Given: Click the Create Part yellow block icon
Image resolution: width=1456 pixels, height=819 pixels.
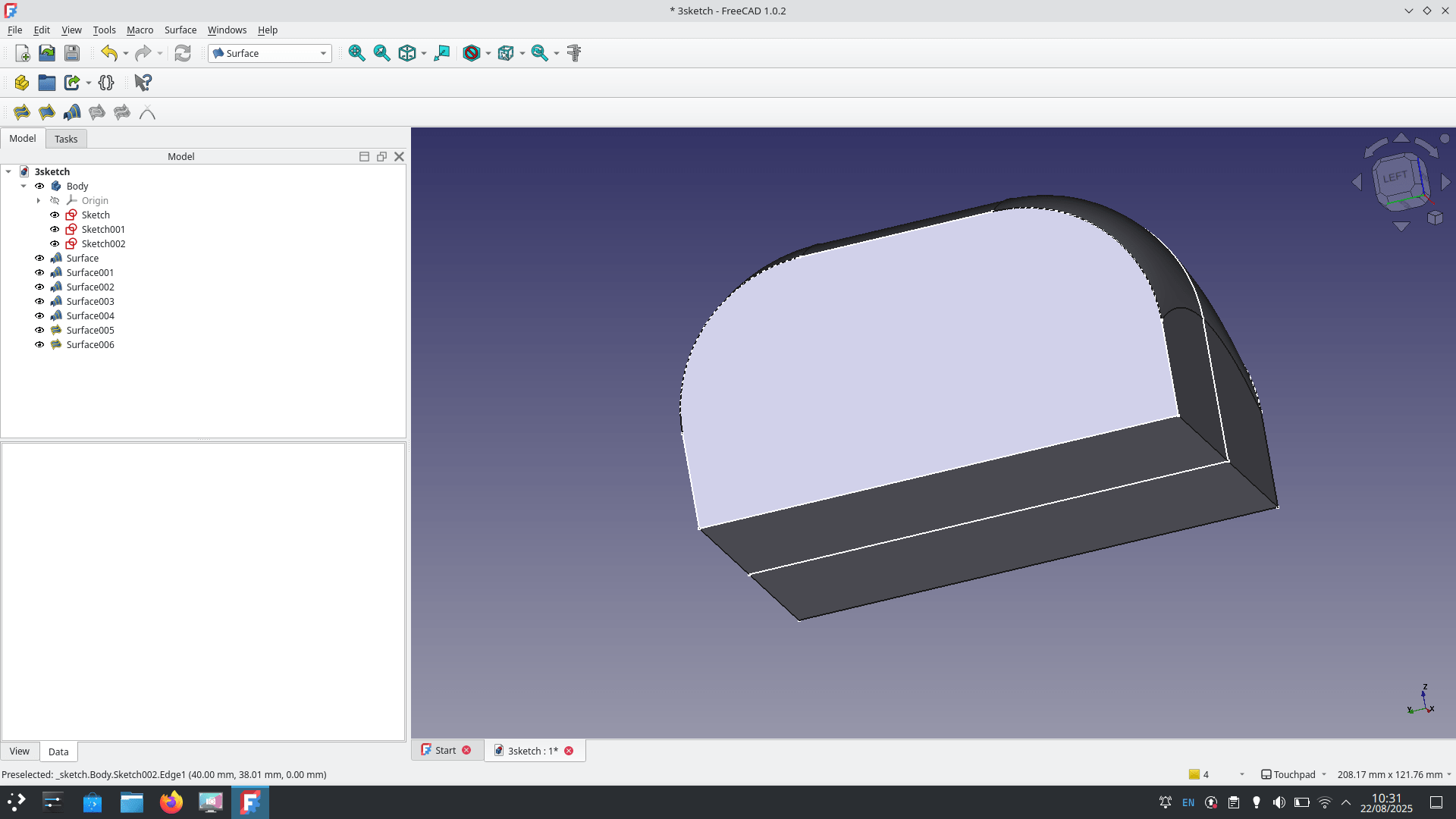Looking at the screenshot, I should tap(22, 83).
